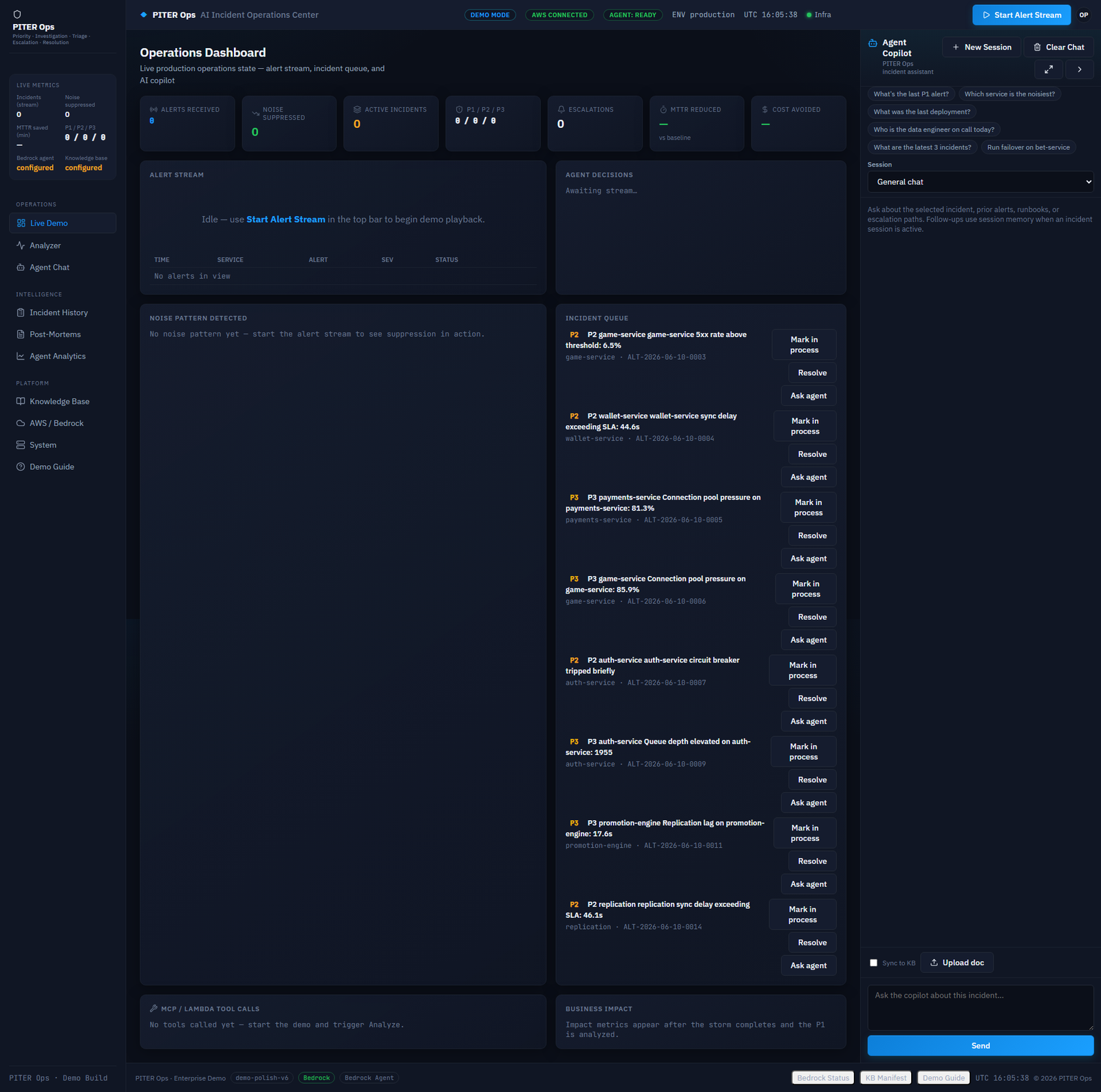
Task: Click Start Alert Stream link in idle message
Action: pyautogui.click(x=286, y=220)
